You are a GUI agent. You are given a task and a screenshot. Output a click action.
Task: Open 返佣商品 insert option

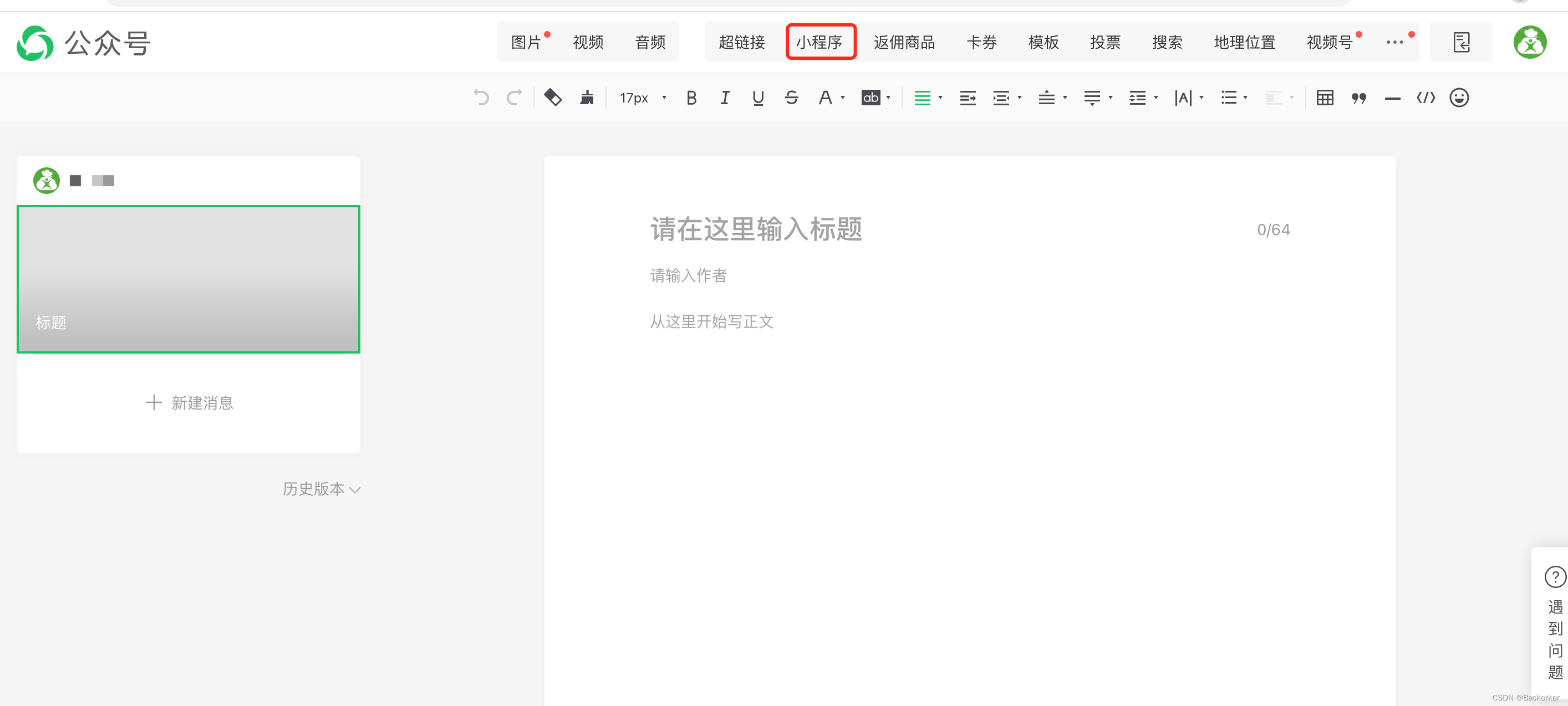[904, 42]
